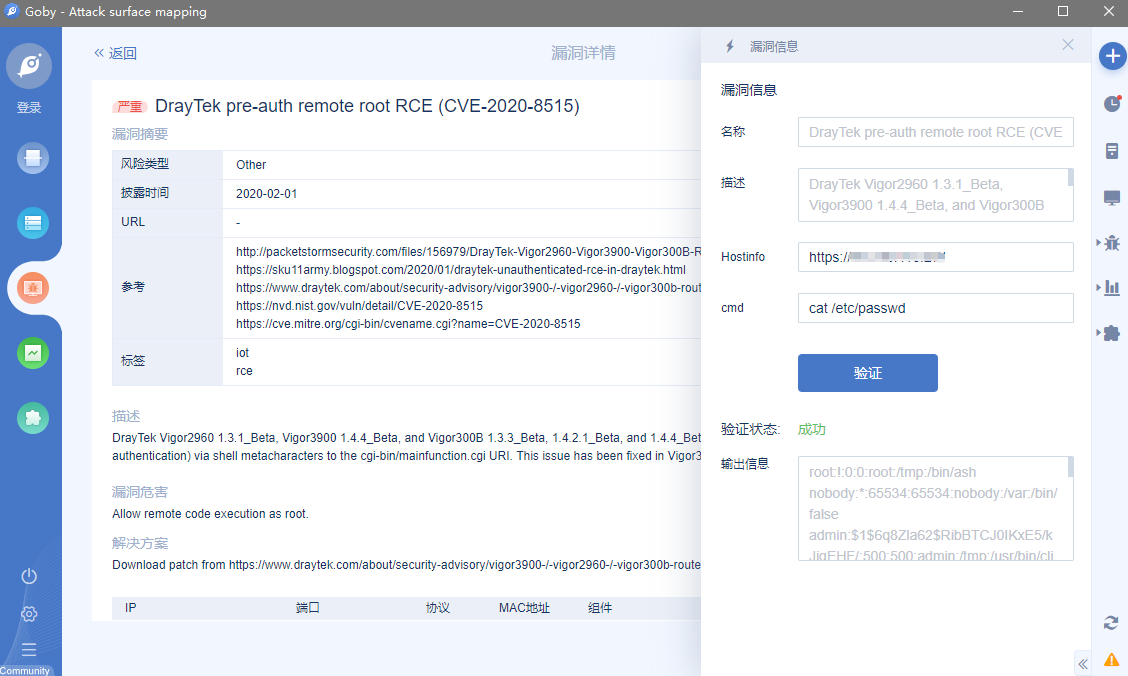Viewport: 1128px width, 676px height.
Task: Expand the bug category in right sidebar
Action: click(x=1110, y=242)
